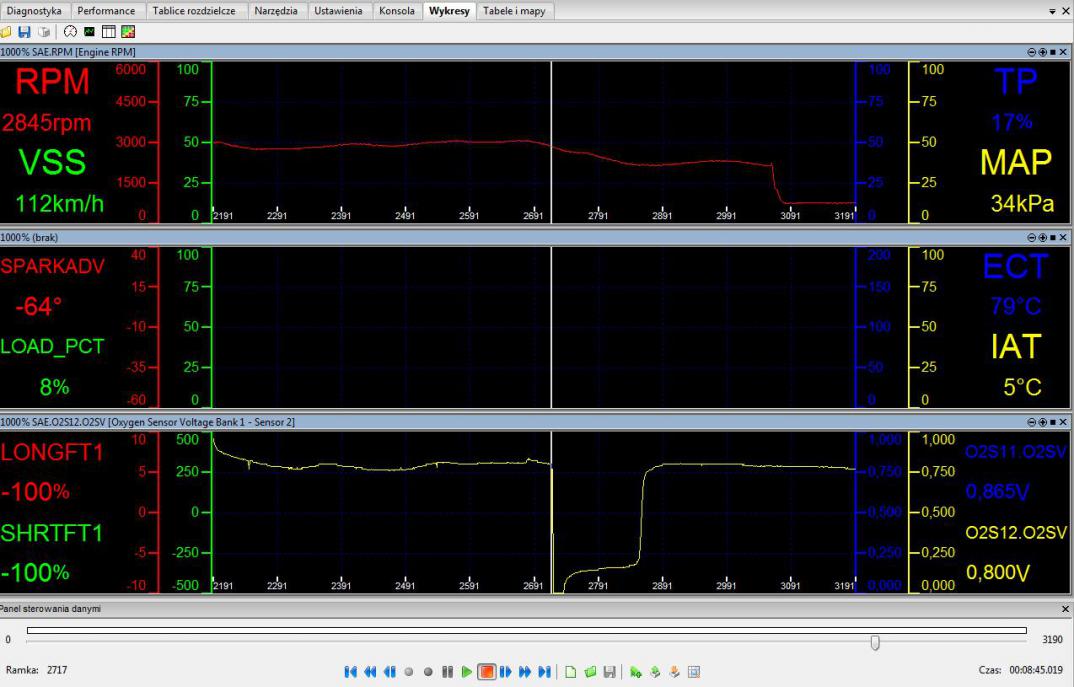
Task: Click the green play button
Action: 466,671
